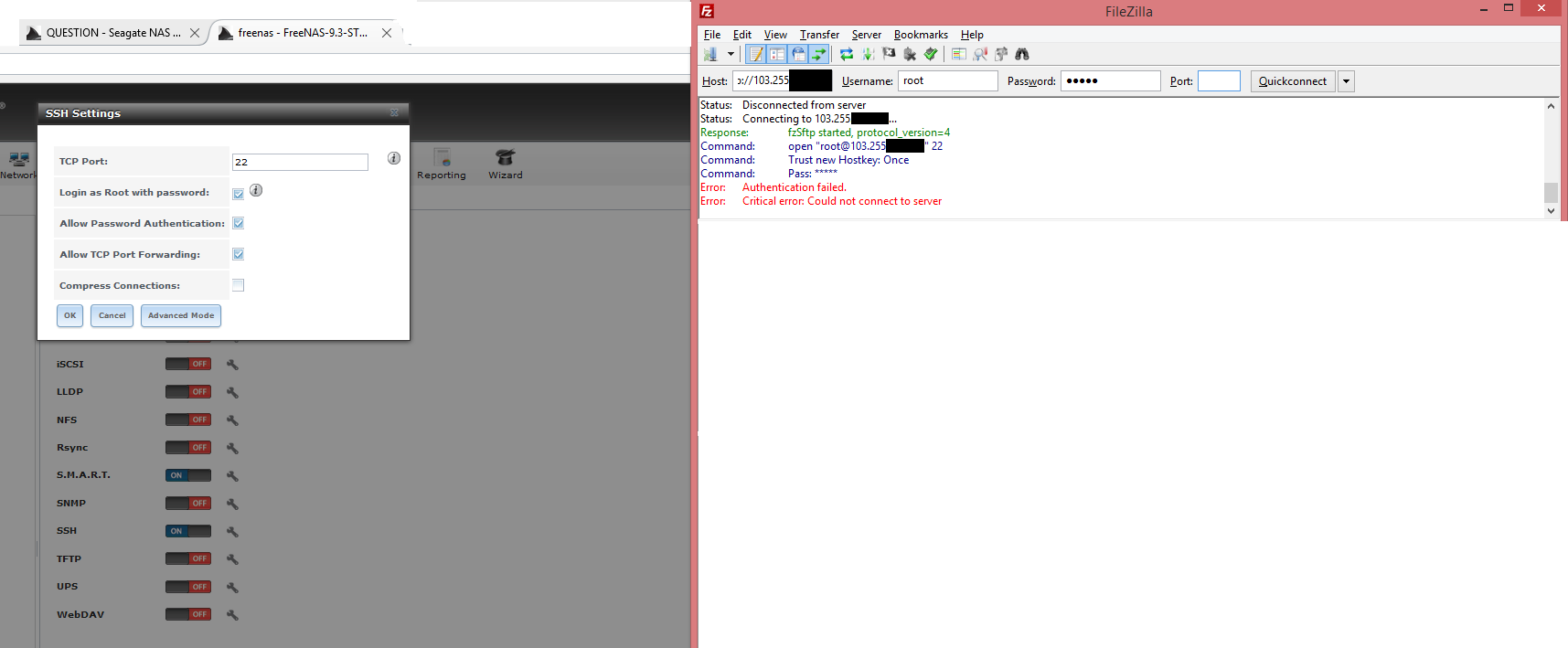Click the Host input field
This screenshot has width=1568, height=648.
tap(783, 80)
